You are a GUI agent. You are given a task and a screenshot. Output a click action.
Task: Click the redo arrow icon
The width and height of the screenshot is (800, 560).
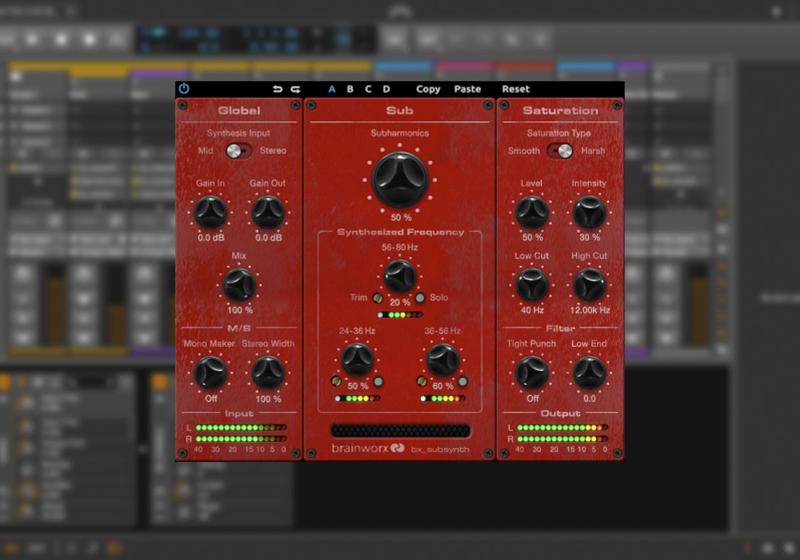pos(295,89)
